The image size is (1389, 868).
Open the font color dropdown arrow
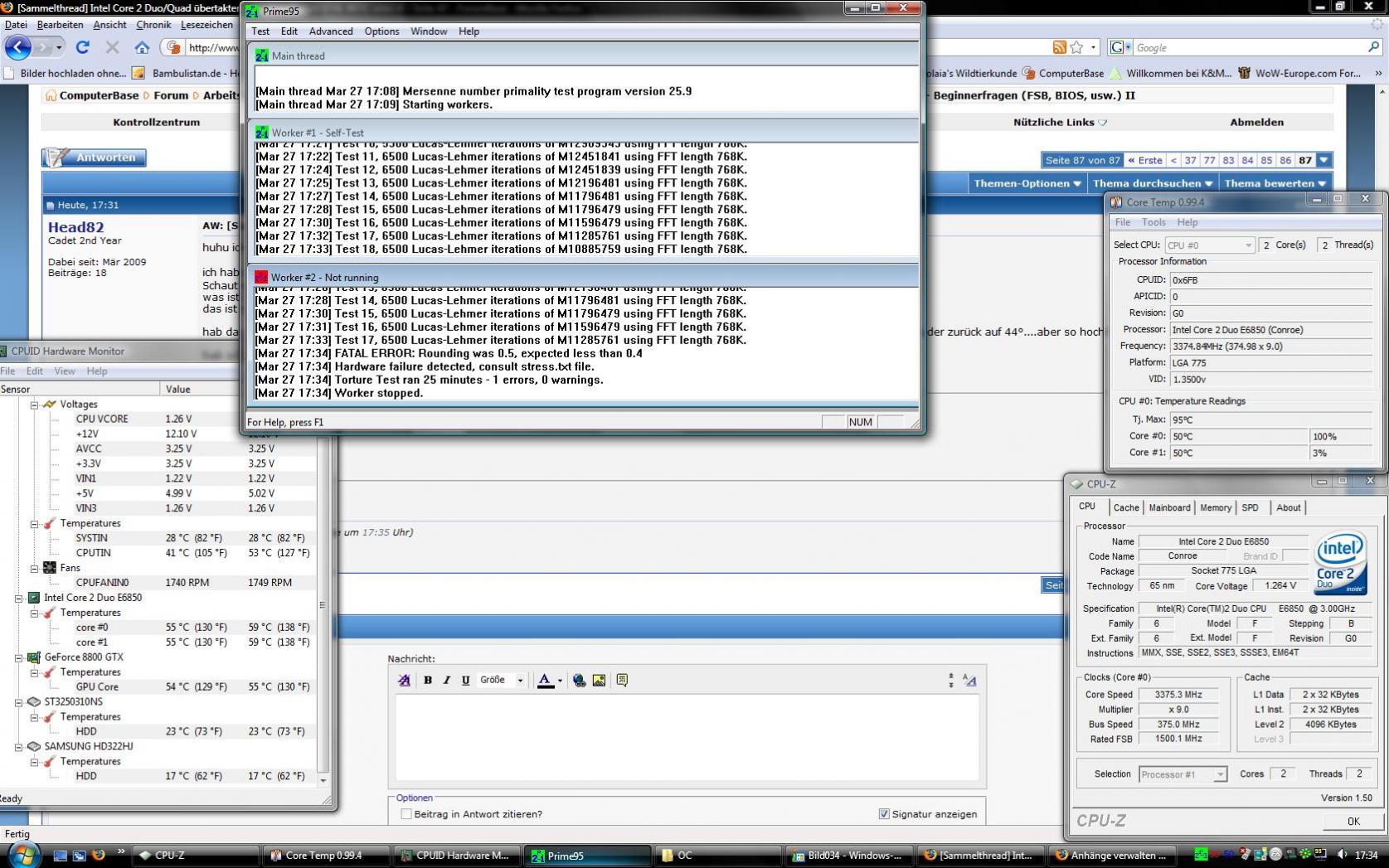pos(560,681)
